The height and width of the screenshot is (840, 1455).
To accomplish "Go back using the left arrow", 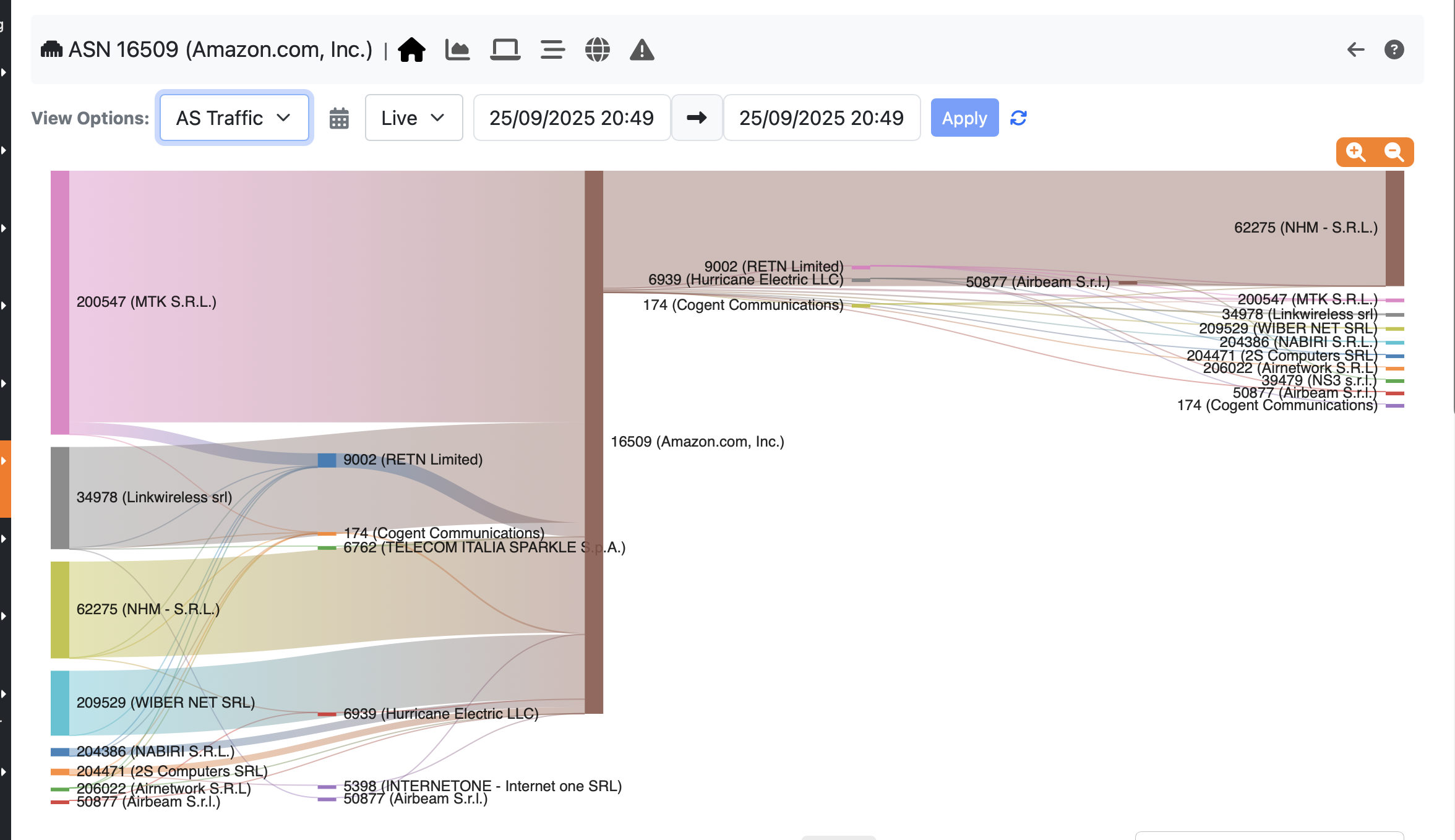I will point(1355,49).
